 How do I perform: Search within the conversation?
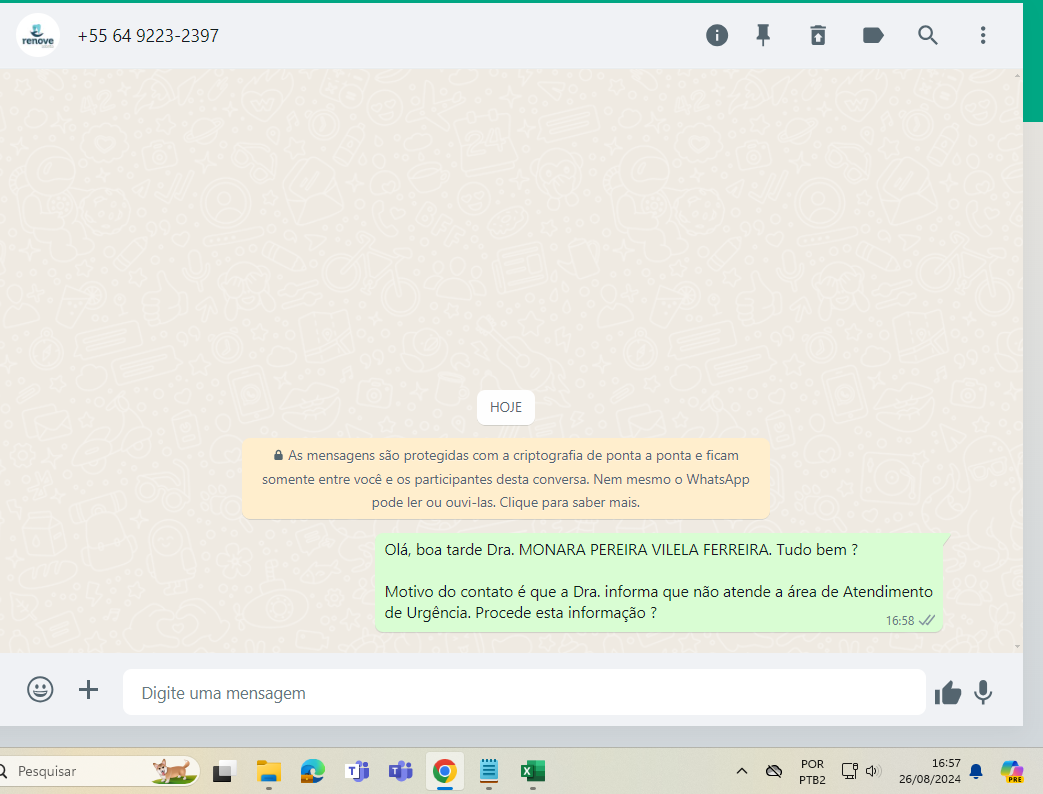[927, 35]
